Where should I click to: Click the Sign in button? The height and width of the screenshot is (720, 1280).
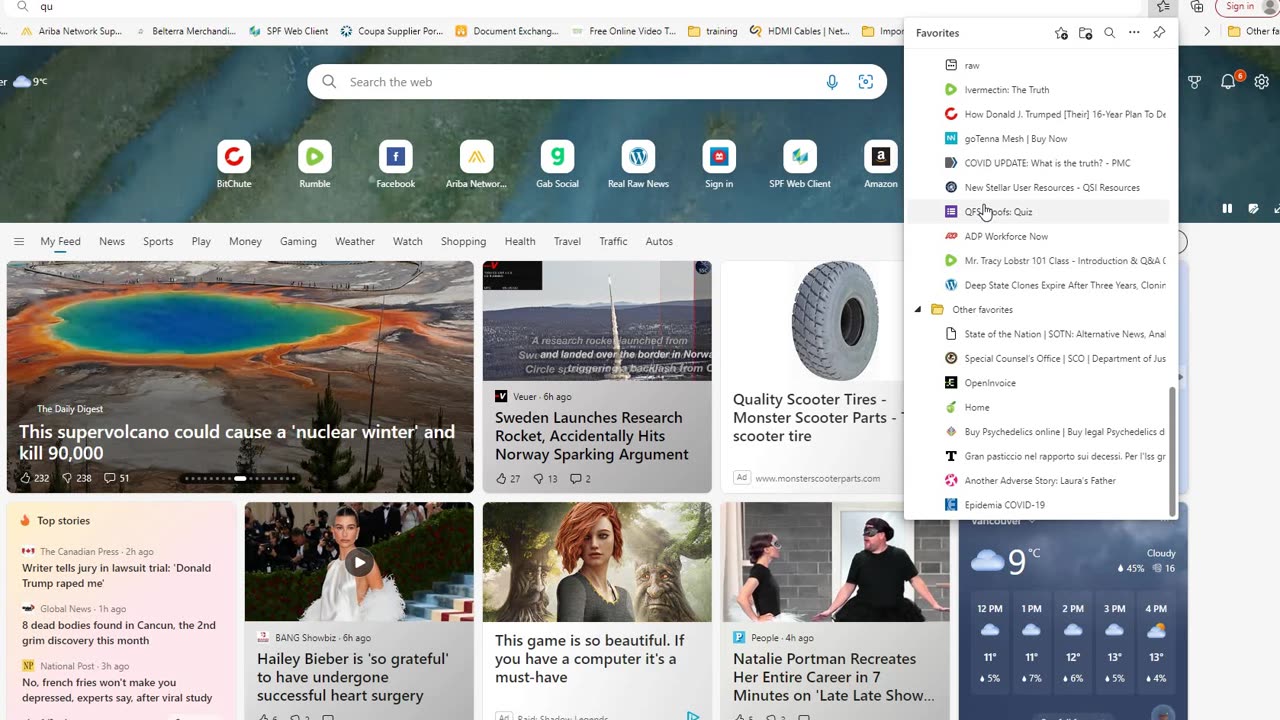coord(1248,6)
